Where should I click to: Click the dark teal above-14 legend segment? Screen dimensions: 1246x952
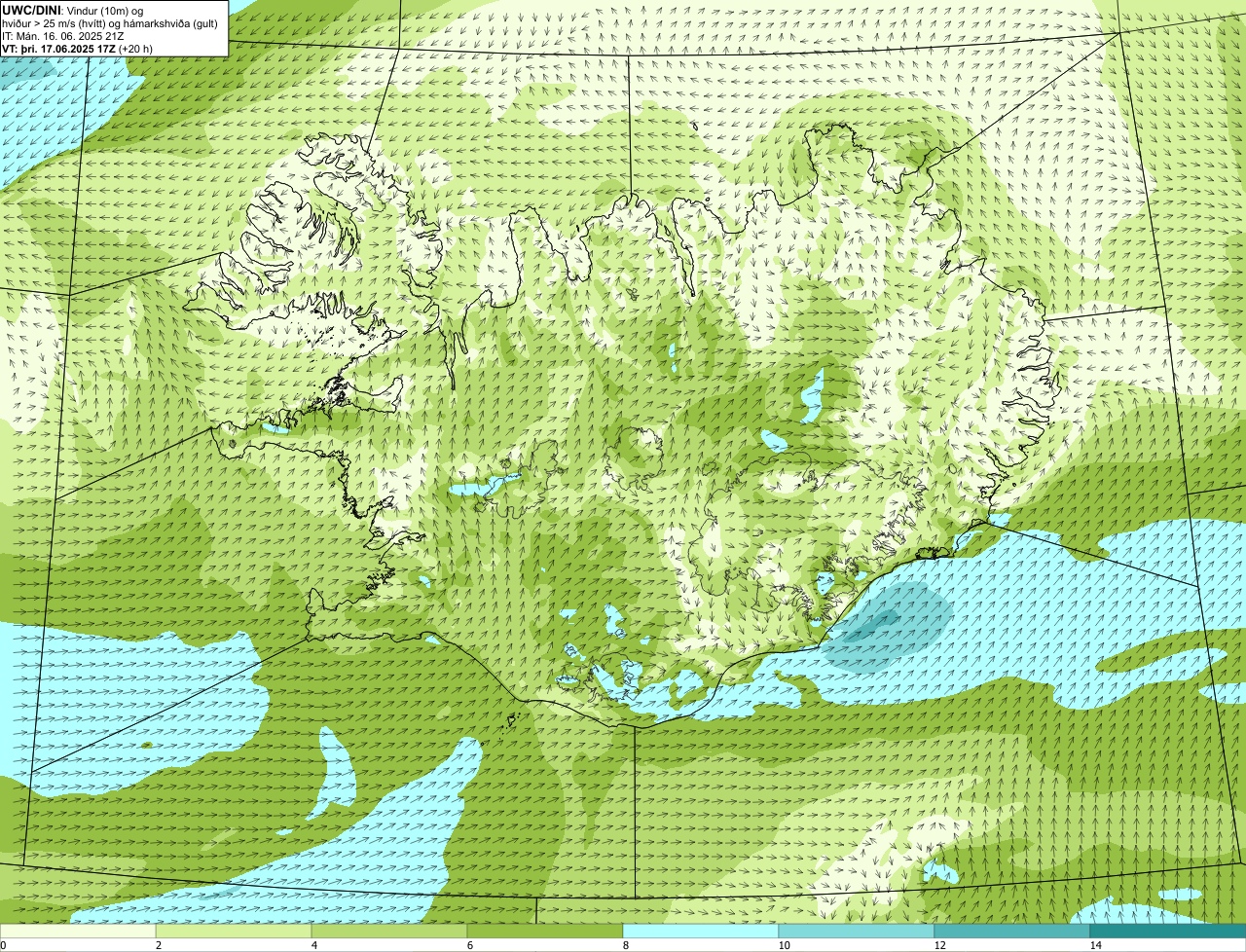point(1168,931)
